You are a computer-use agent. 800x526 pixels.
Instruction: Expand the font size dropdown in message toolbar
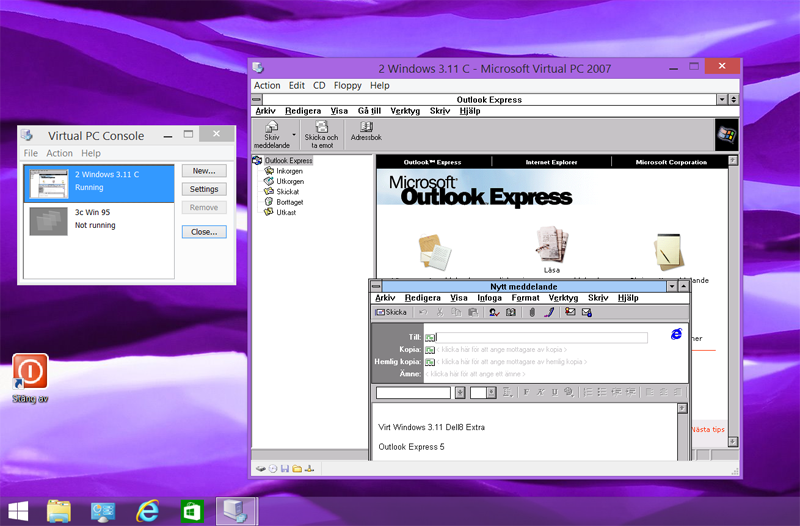(x=491, y=392)
